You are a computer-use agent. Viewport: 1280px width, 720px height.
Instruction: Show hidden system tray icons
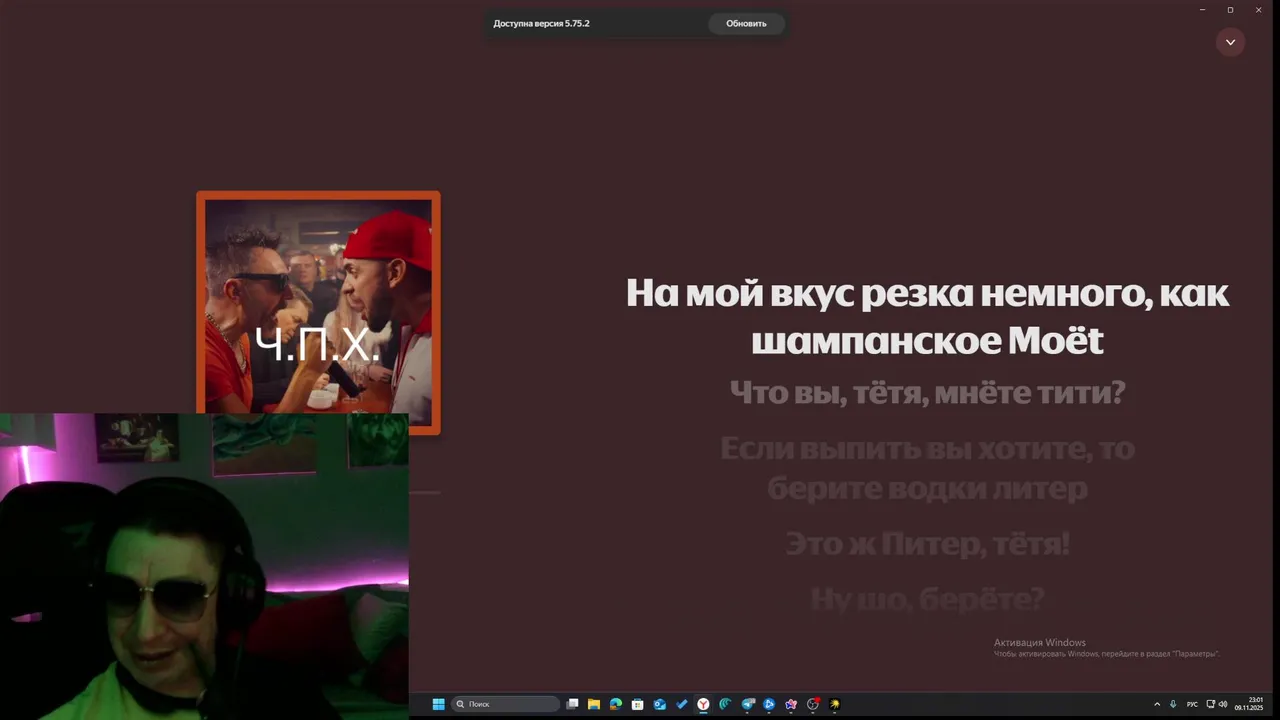(x=1157, y=704)
